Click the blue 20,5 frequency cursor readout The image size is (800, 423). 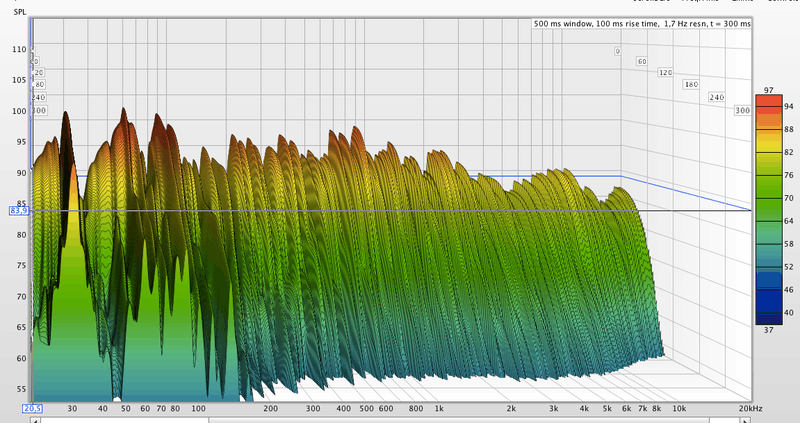[32, 408]
